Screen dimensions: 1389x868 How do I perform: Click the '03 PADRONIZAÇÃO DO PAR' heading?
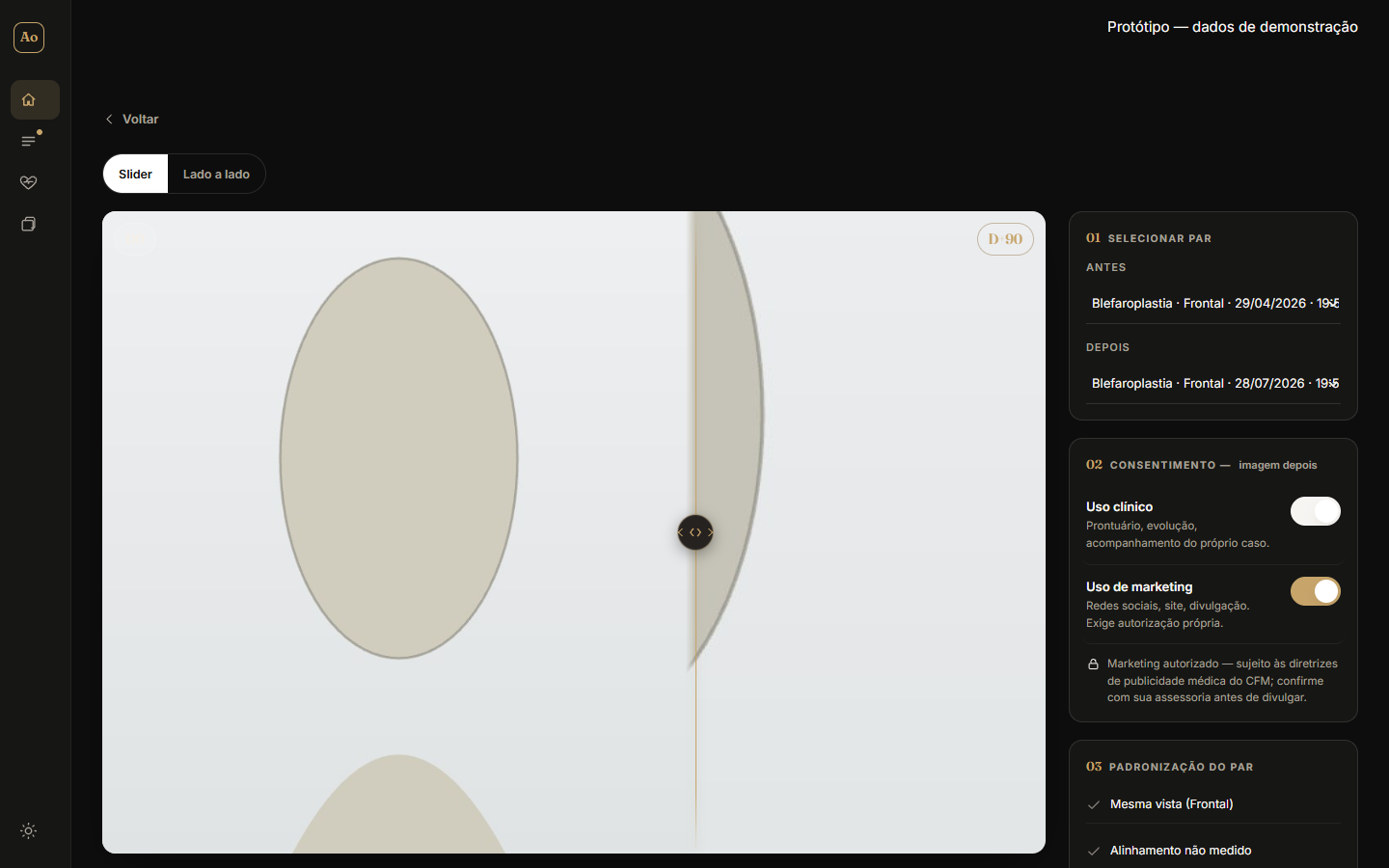(1170, 767)
